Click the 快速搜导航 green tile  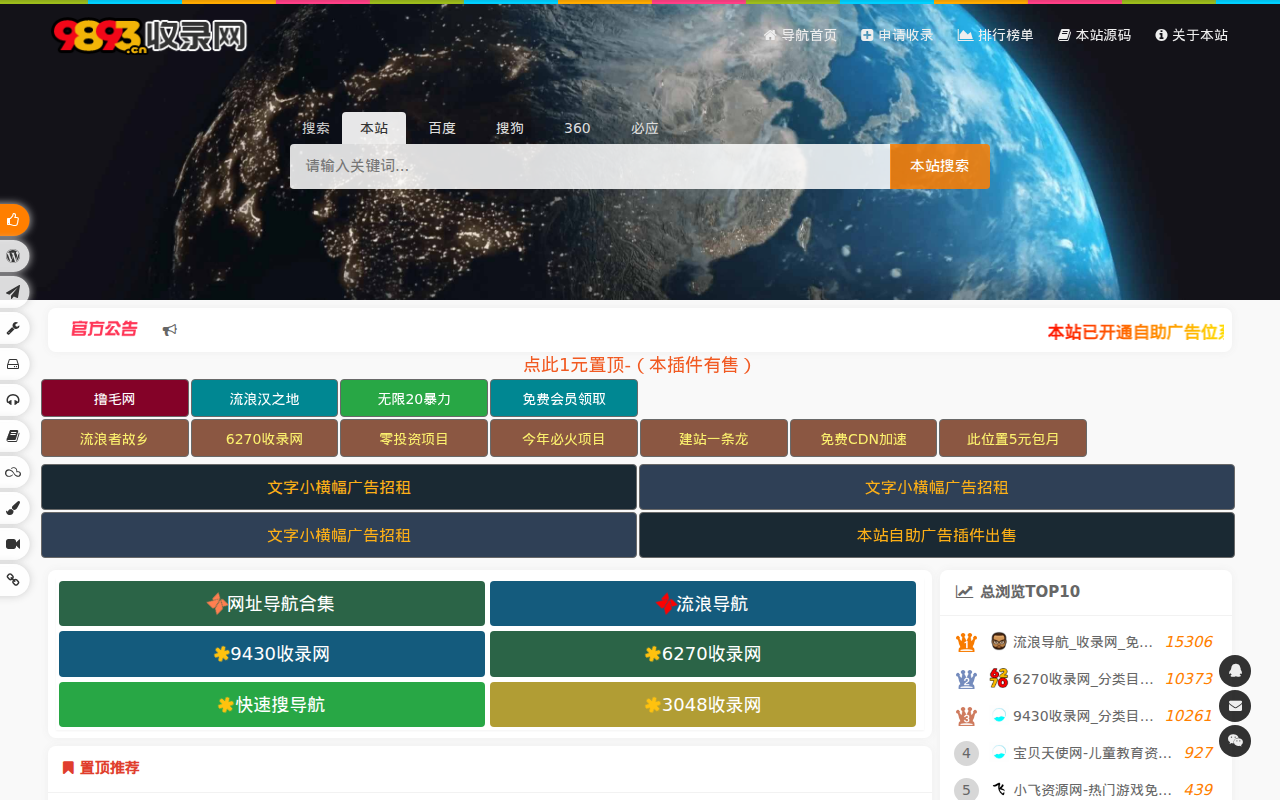pyautogui.click(x=272, y=705)
